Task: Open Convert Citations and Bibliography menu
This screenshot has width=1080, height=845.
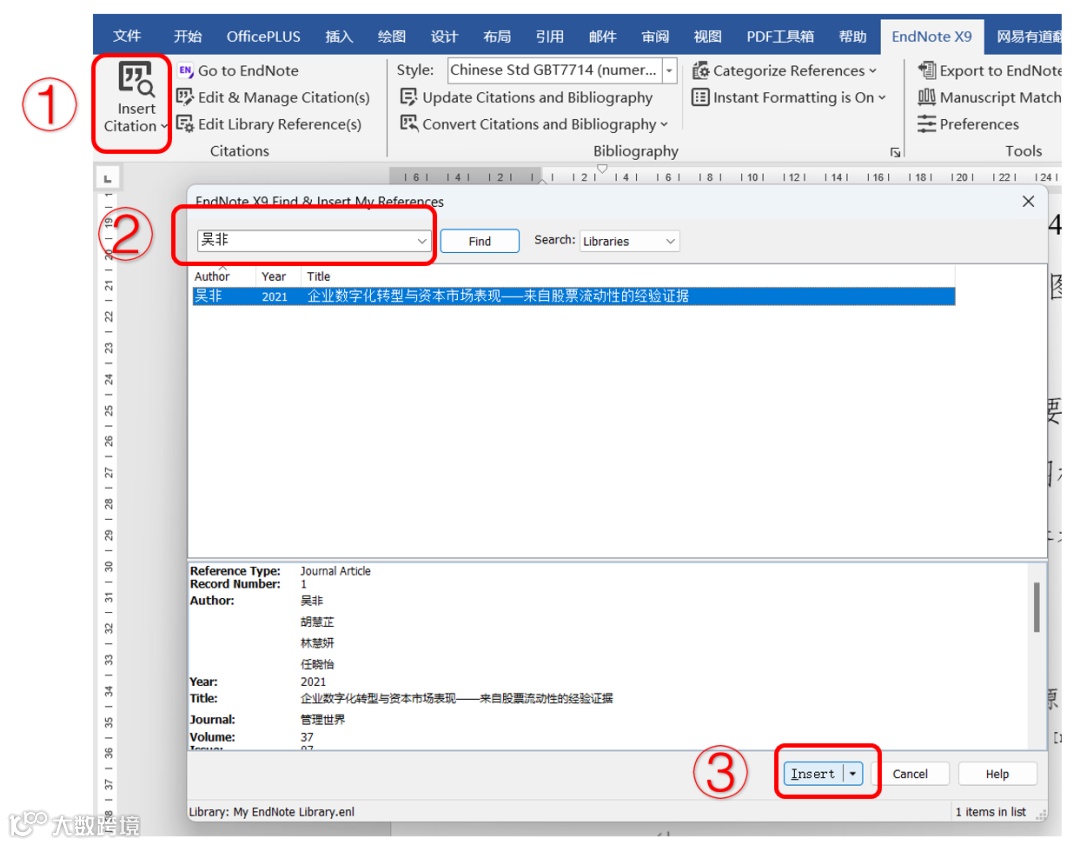Action: 534,124
